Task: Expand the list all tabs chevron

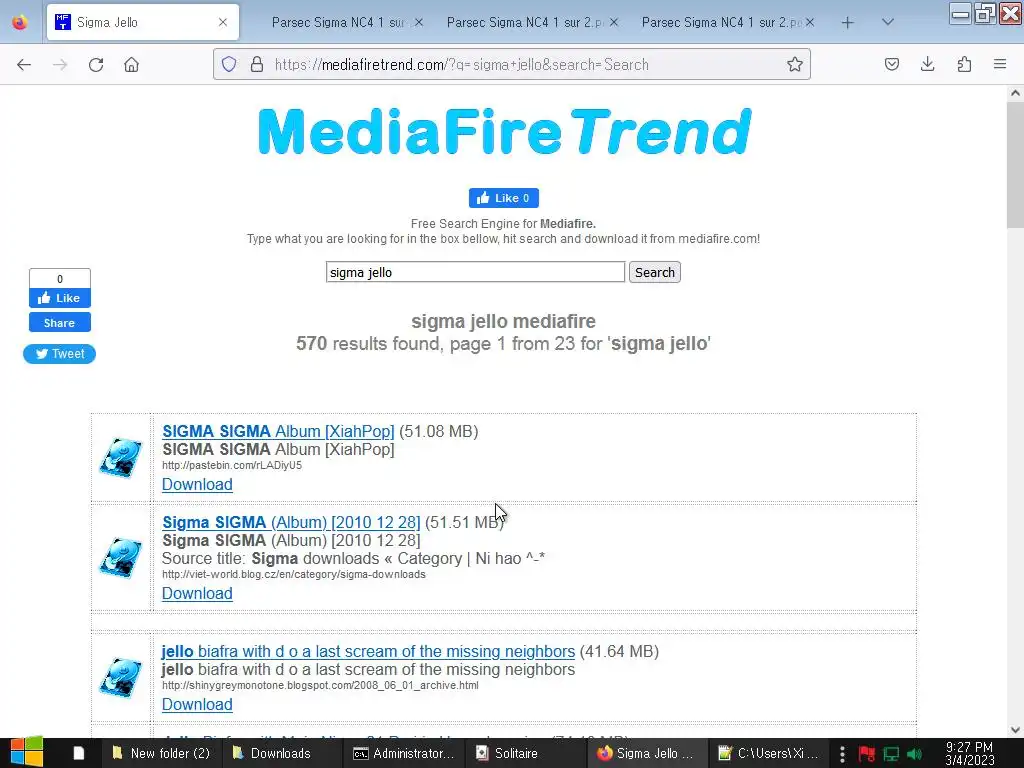Action: pos(888,22)
